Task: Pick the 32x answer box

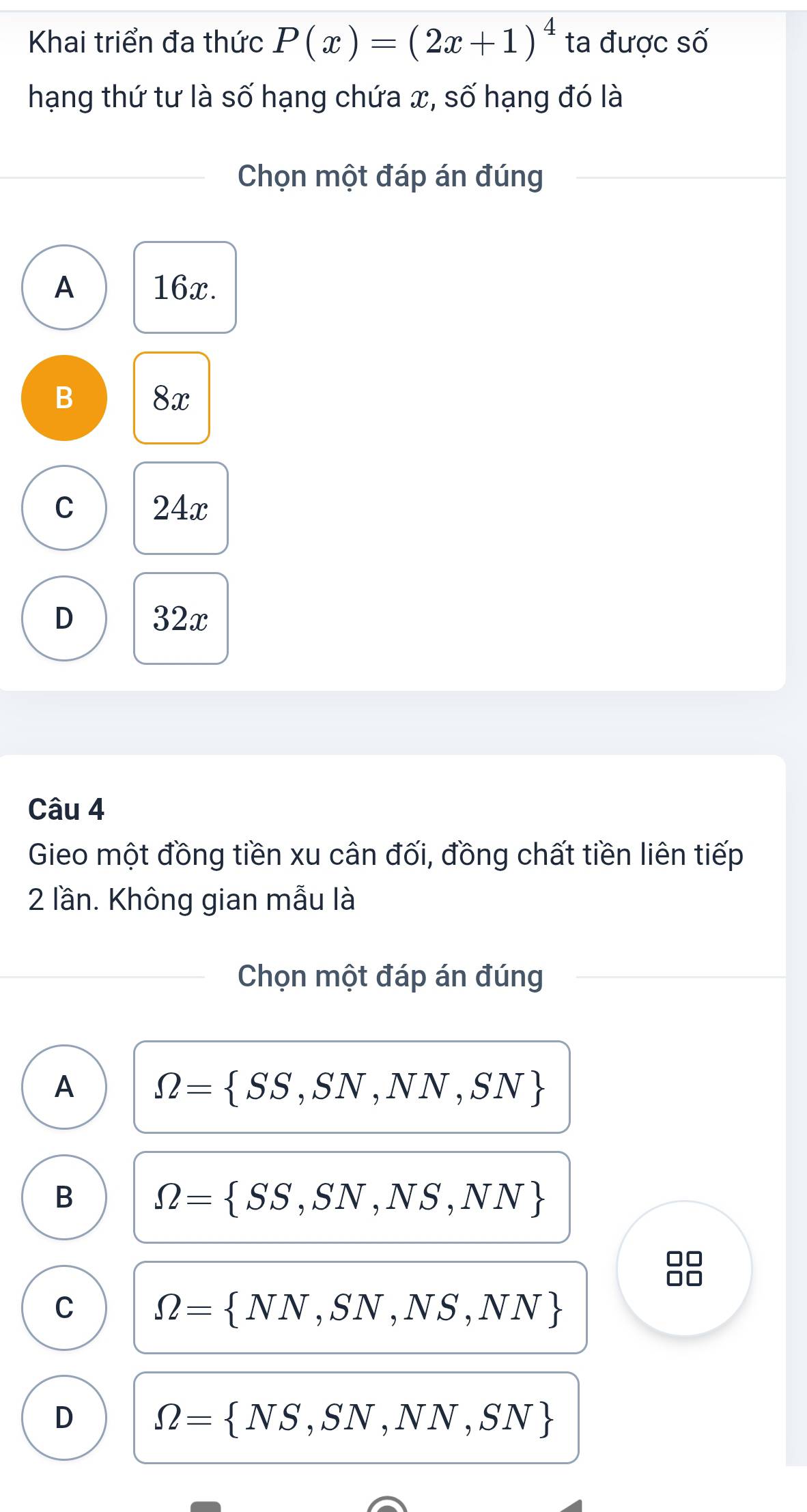Action: tap(181, 618)
